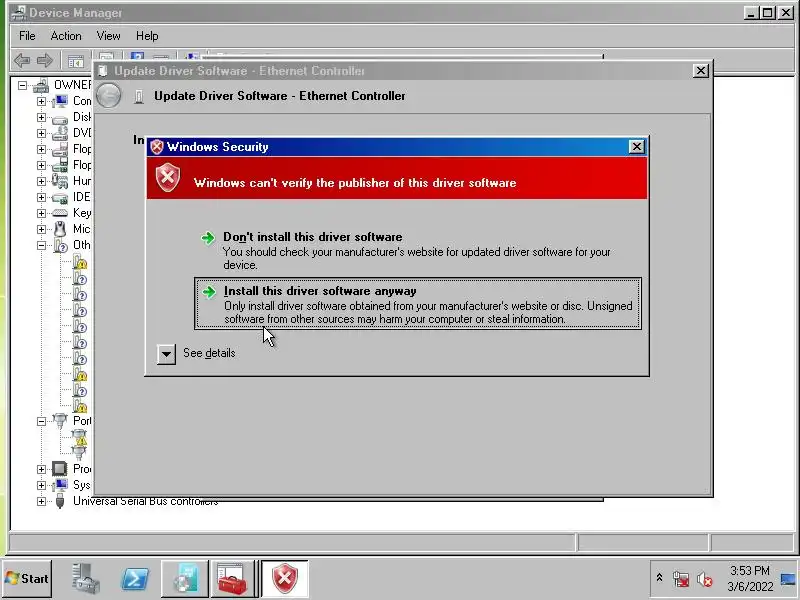This screenshot has width=800, height=600.
Task: Click the show/hide console tree toolbar icon
Action: pyautogui.click(x=76, y=62)
